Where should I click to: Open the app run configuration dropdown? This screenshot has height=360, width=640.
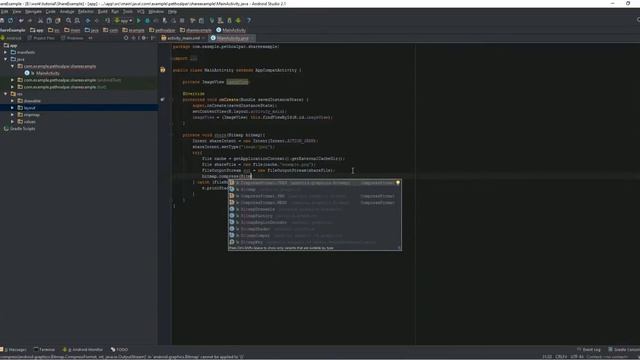pos(124,20)
